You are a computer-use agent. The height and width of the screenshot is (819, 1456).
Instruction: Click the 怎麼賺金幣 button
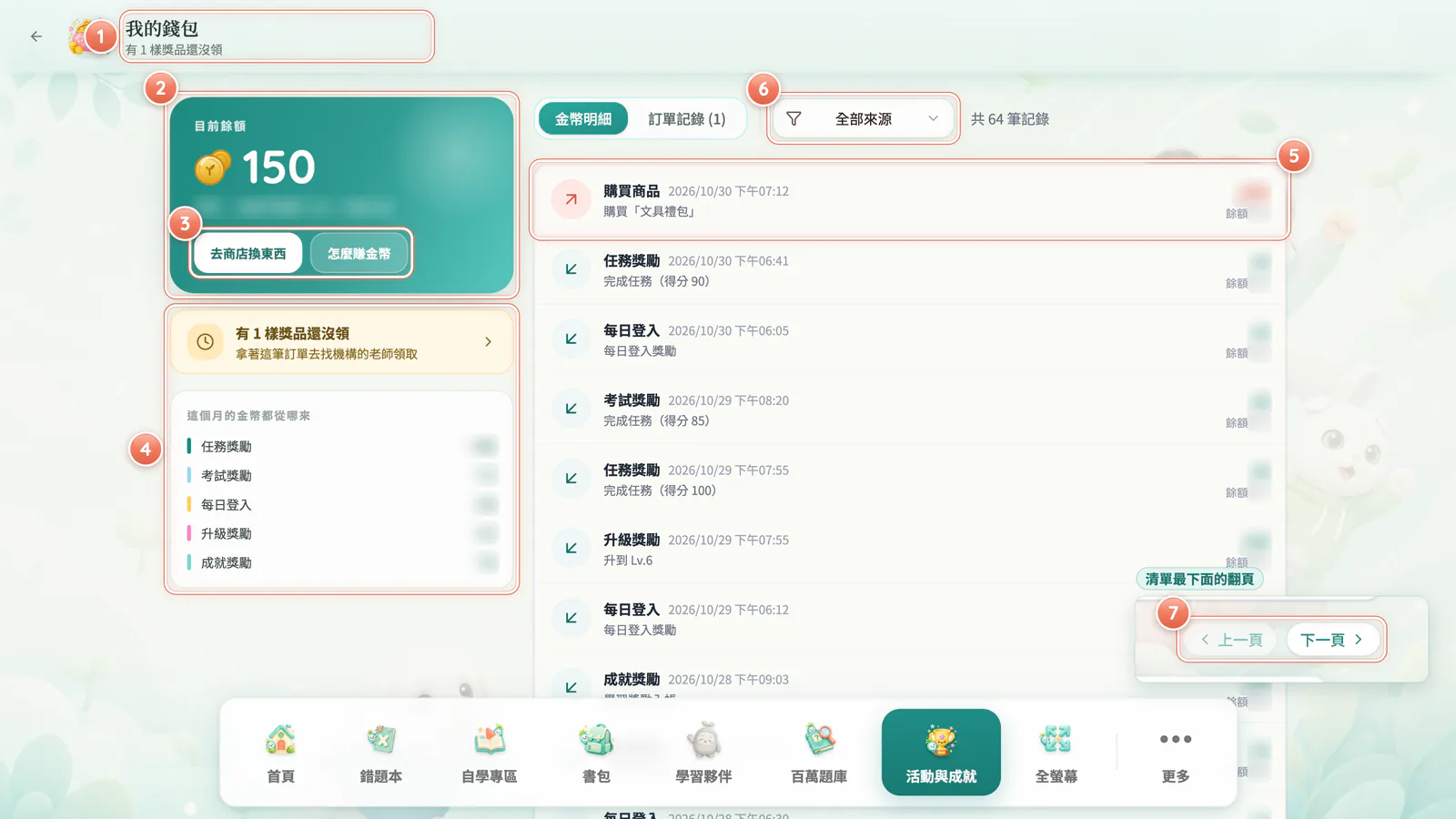pyautogui.click(x=359, y=254)
